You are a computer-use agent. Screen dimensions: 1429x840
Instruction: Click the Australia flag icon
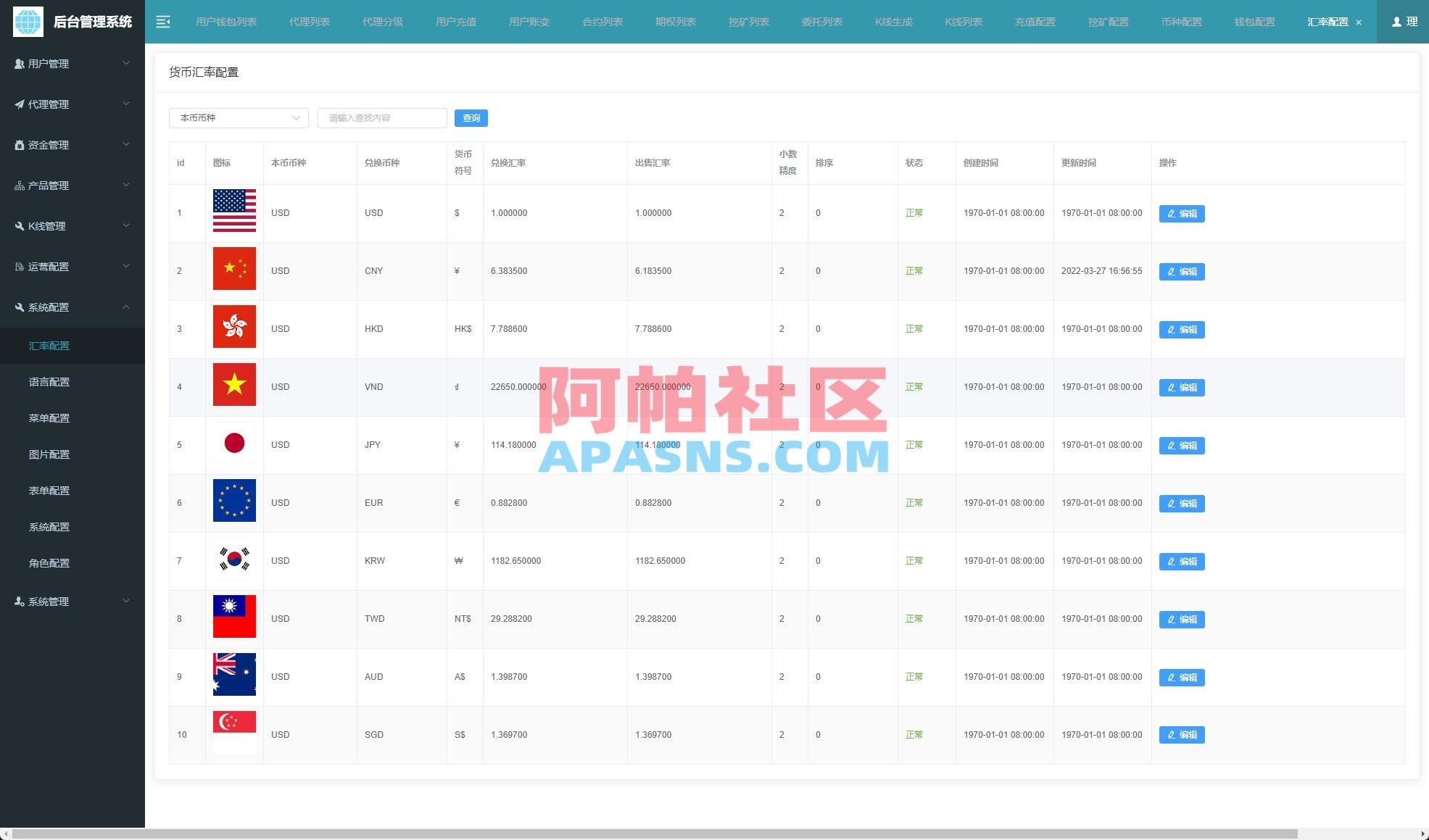(x=234, y=674)
